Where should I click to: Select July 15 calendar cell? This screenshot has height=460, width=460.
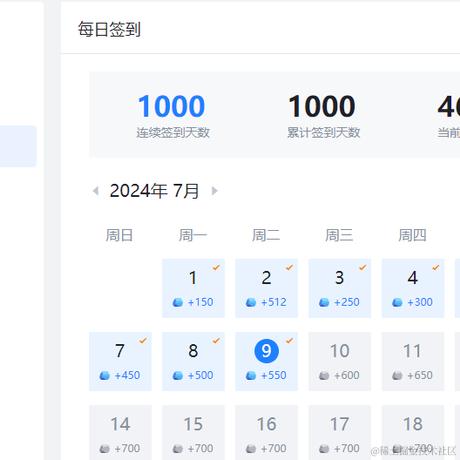click(193, 433)
